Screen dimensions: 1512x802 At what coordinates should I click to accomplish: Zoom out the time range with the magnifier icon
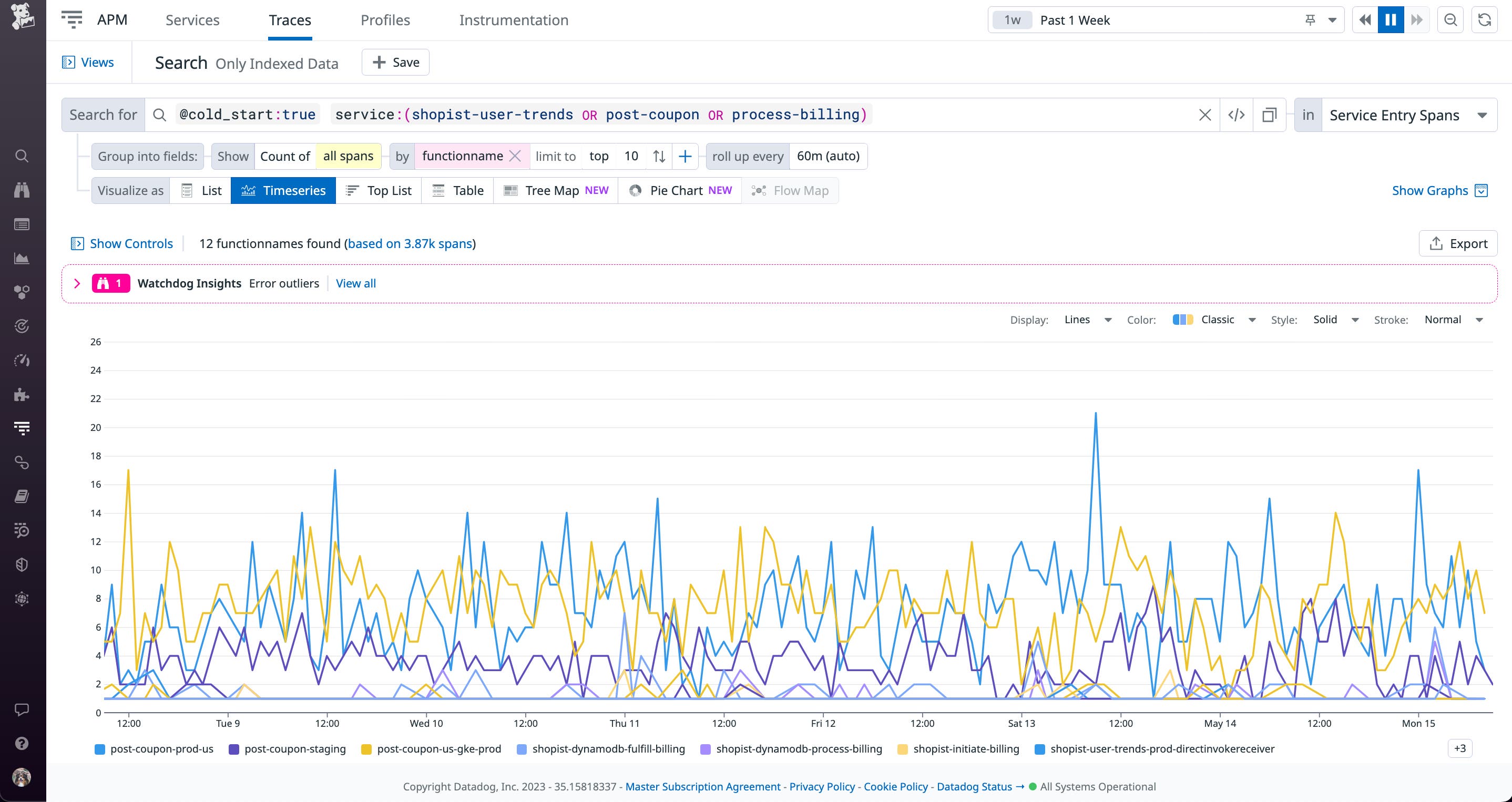(x=1450, y=19)
